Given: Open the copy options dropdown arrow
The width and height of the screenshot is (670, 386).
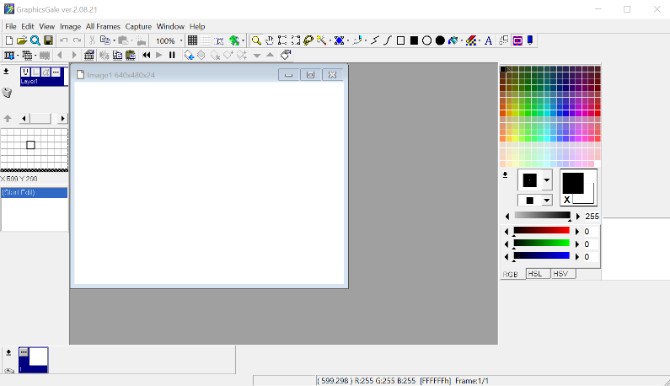Looking at the screenshot, I should (x=114, y=41).
